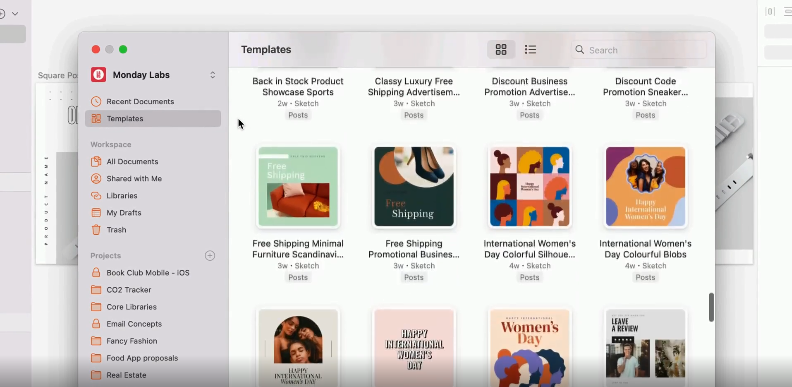Click Posts tag under Back in Stock
The image size is (792, 387).
coord(298,115)
